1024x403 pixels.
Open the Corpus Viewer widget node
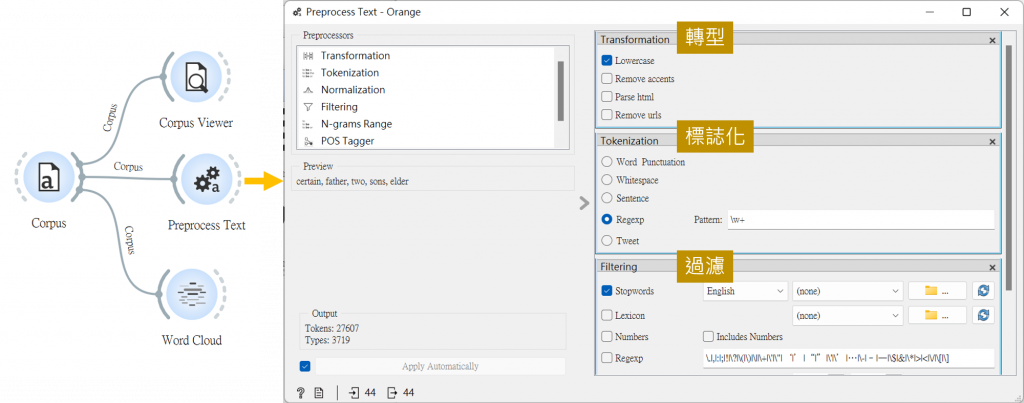coord(196,77)
